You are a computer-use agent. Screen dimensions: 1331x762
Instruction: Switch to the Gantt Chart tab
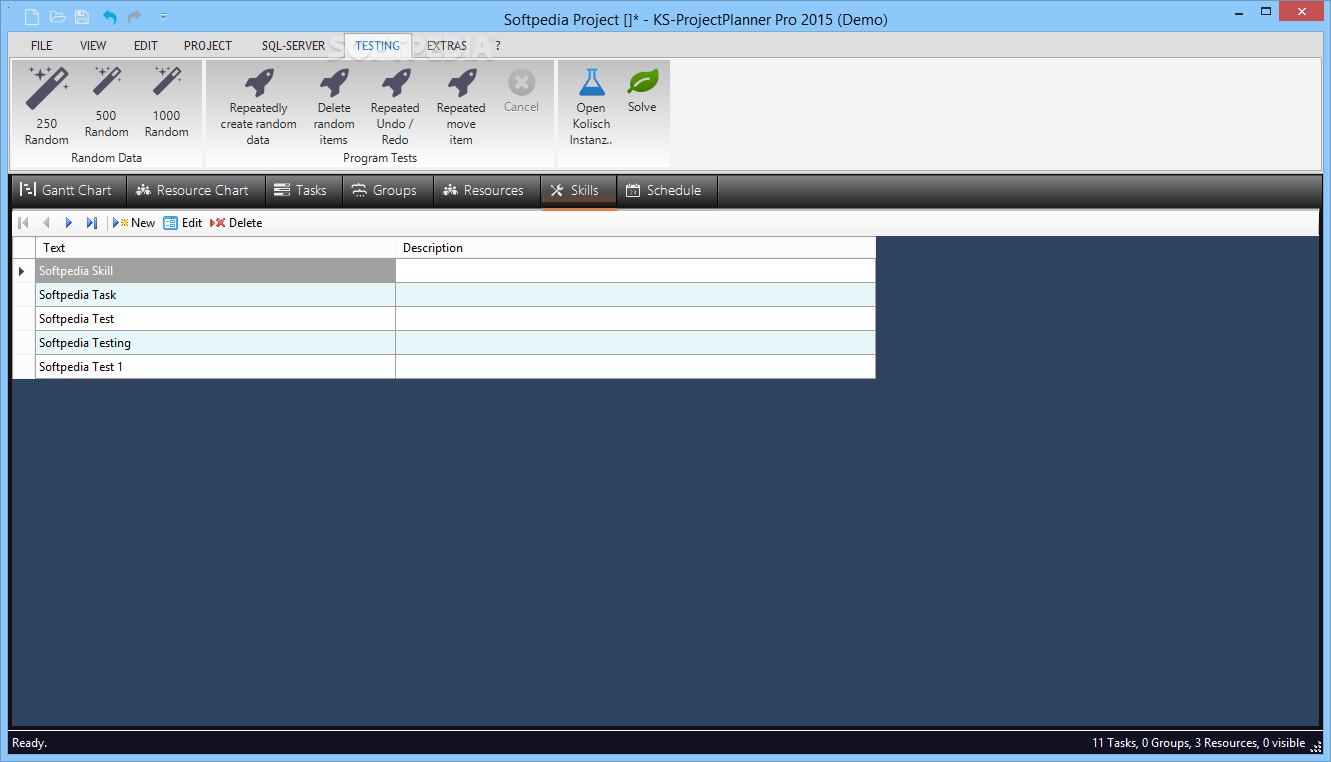point(68,190)
